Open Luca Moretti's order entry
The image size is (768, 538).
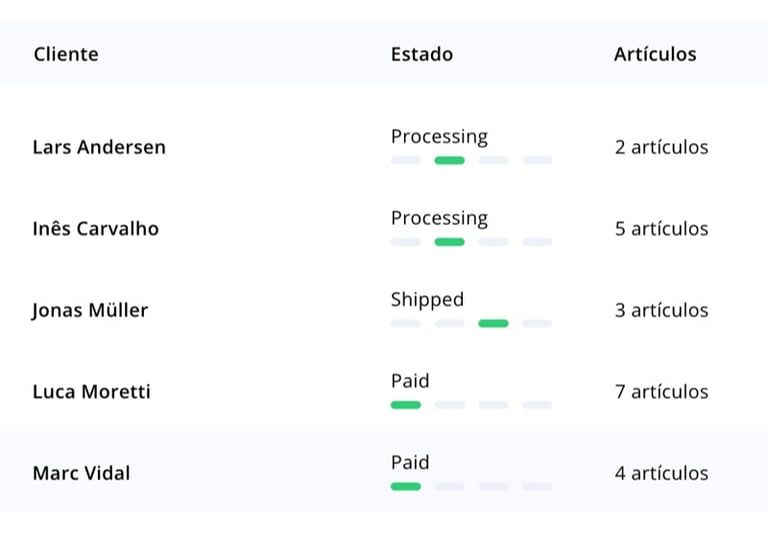point(91,392)
